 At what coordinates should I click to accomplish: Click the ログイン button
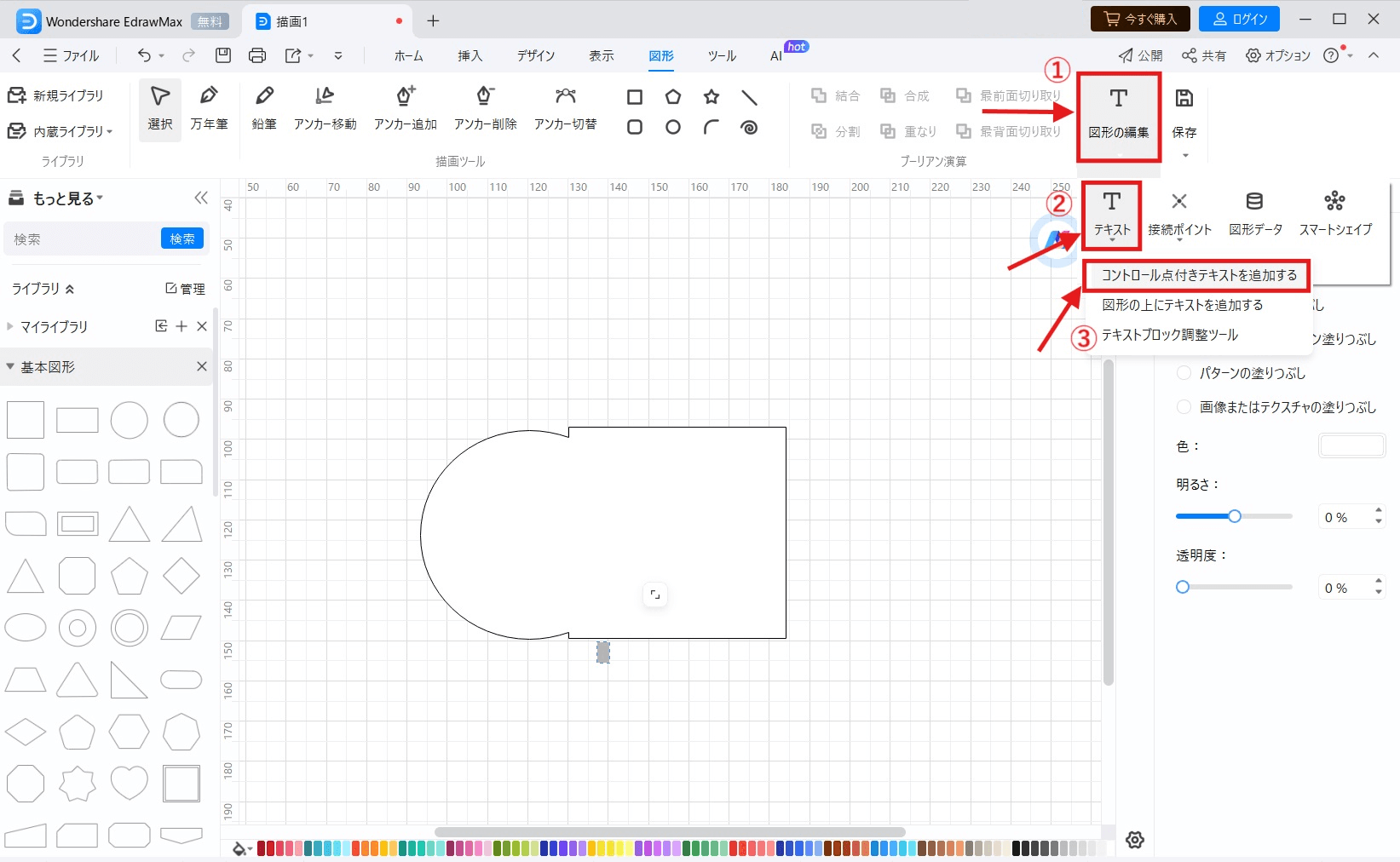(x=1239, y=19)
